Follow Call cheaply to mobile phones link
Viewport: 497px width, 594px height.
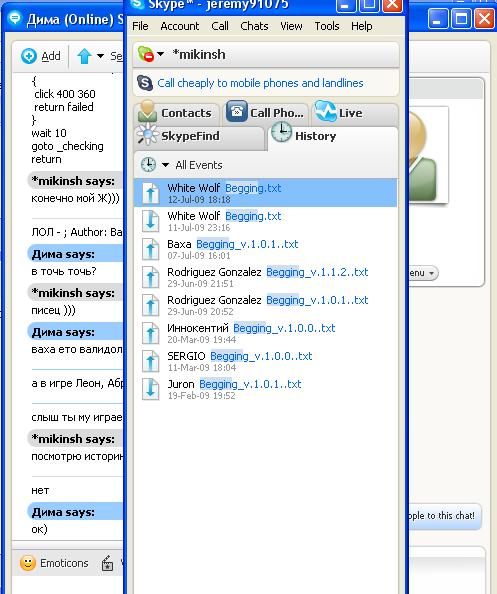click(260, 83)
